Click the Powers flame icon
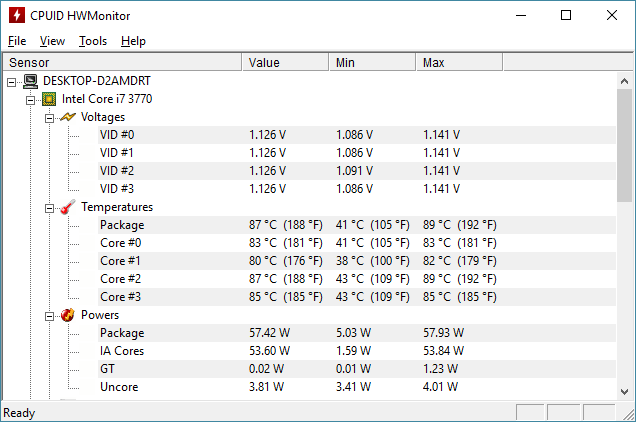The height and width of the screenshot is (422, 636). coord(68,315)
